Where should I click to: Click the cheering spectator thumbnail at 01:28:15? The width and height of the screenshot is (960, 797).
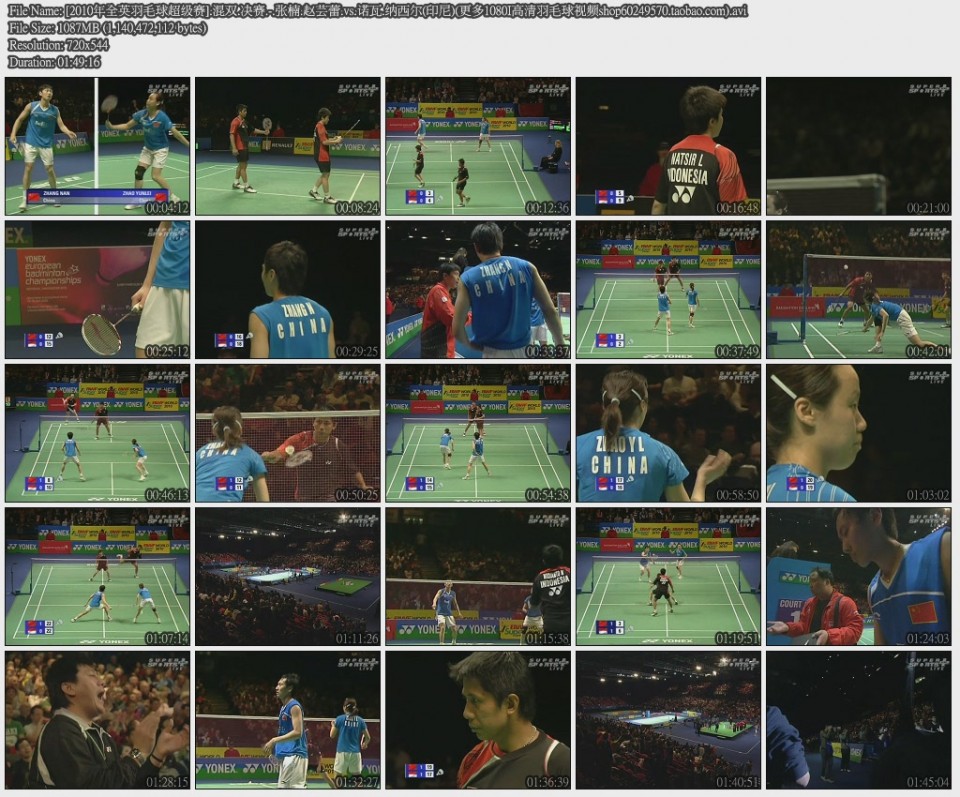point(97,720)
